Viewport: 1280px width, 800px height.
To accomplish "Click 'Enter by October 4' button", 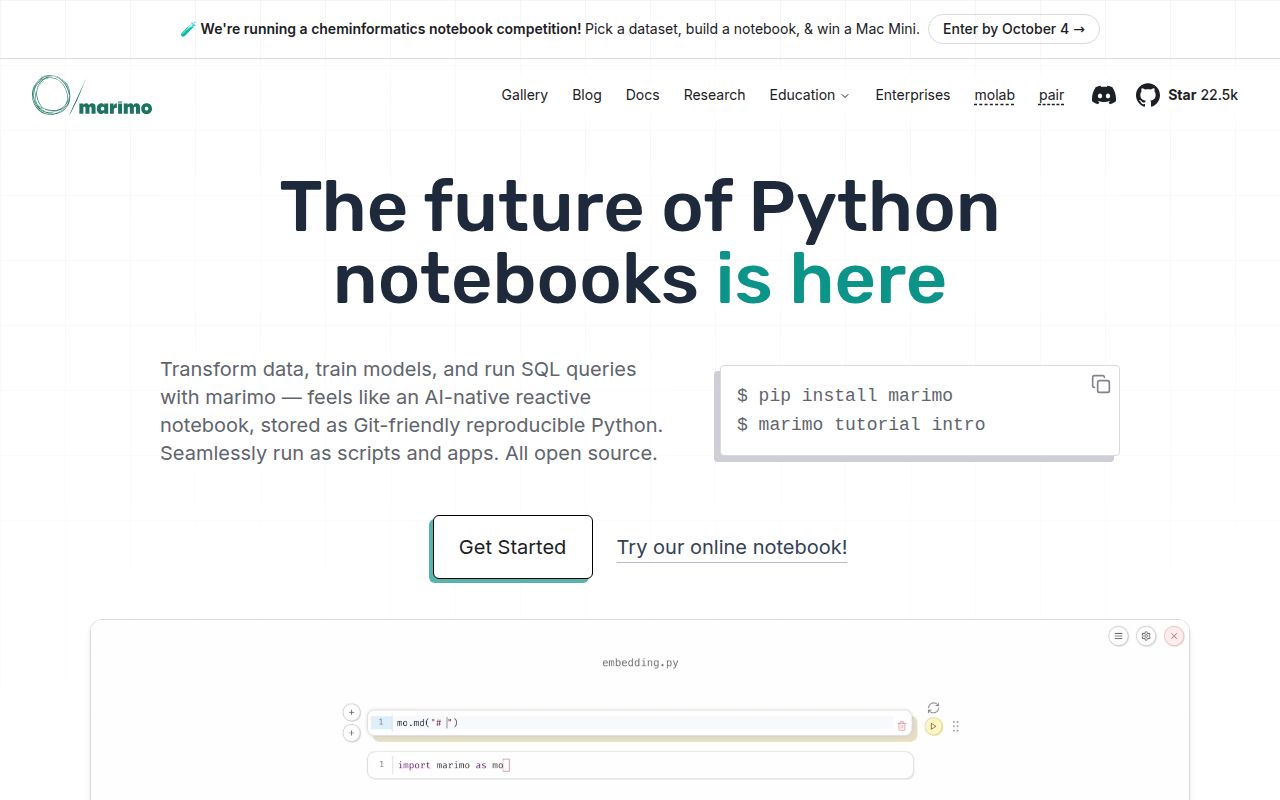I will (x=1014, y=29).
